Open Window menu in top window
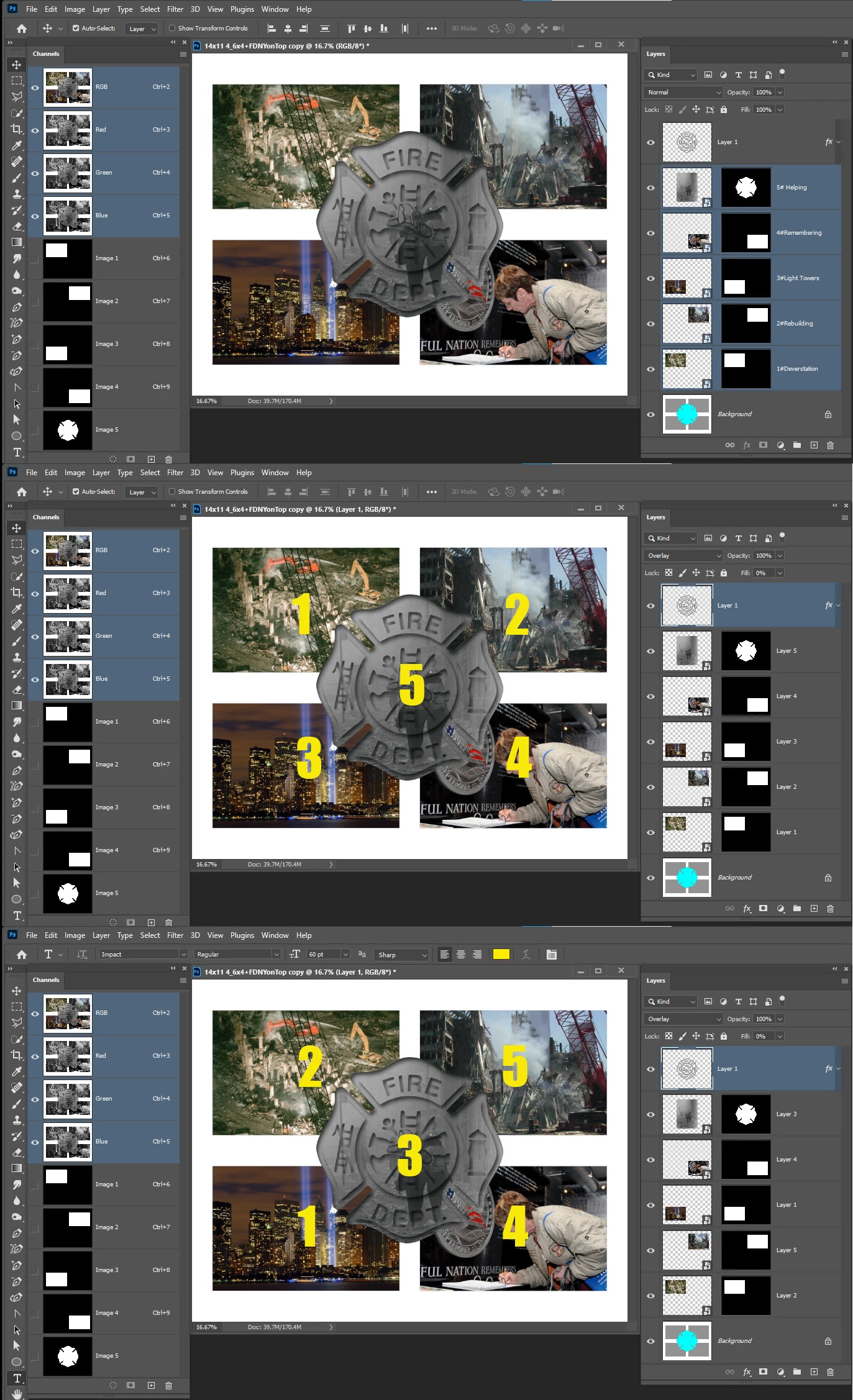Viewport: 853px width, 1400px height. click(x=275, y=9)
